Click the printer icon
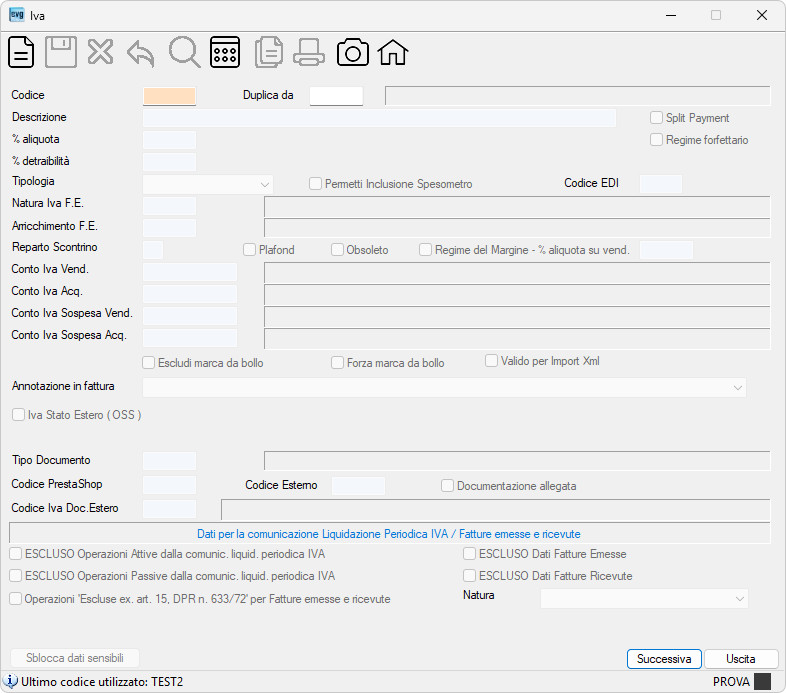 point(309,52)
